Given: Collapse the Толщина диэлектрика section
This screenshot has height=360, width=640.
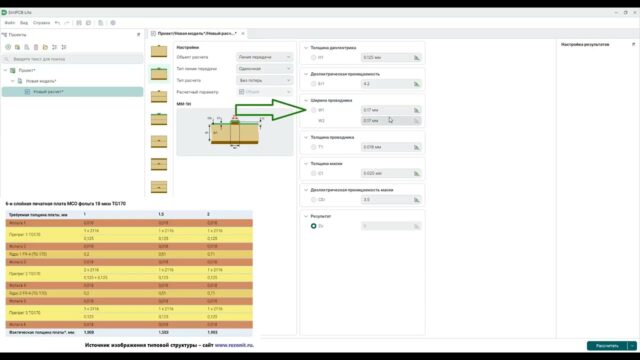Looking at the screenshot, I should [x=306, y=48].
